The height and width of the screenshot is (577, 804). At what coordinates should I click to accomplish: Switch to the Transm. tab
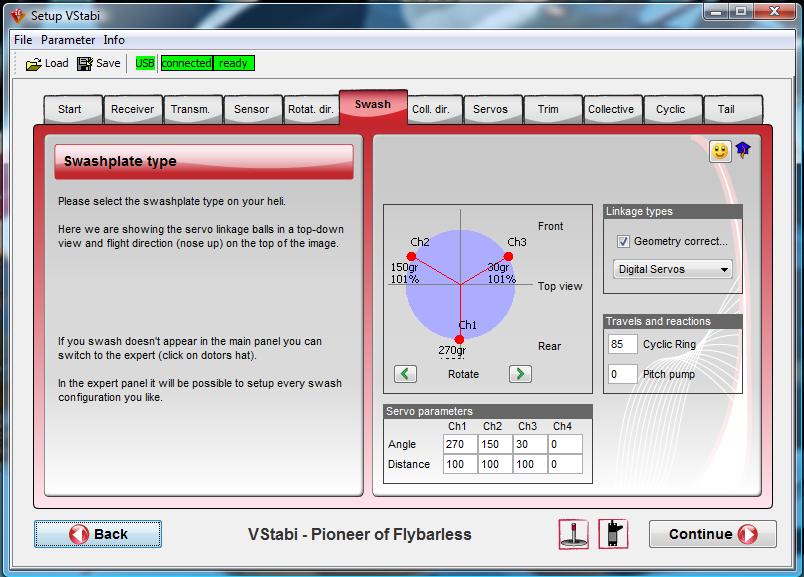pos(193,109)
